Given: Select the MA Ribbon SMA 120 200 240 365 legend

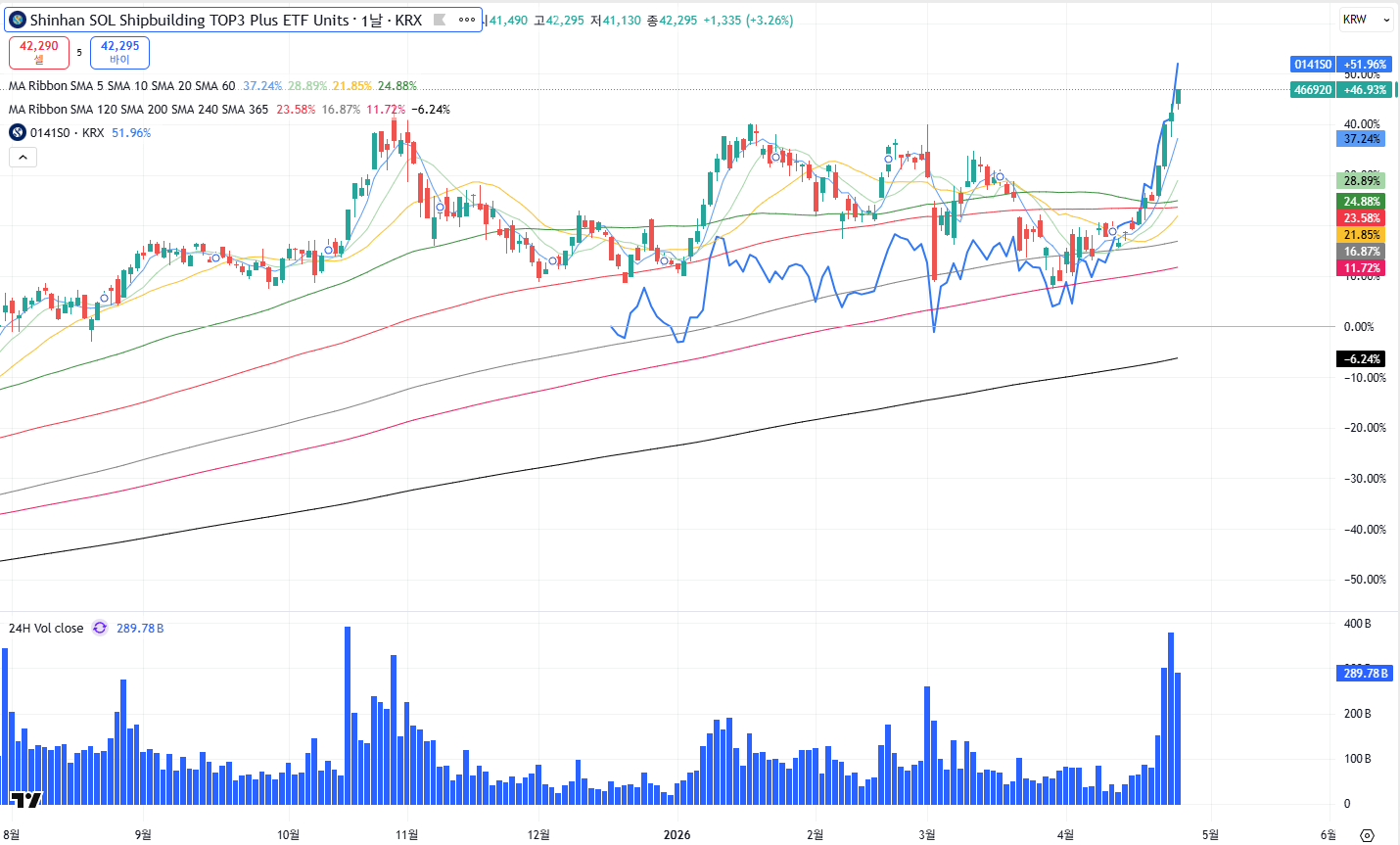Looking at the screenshot, I should point(138,110).
